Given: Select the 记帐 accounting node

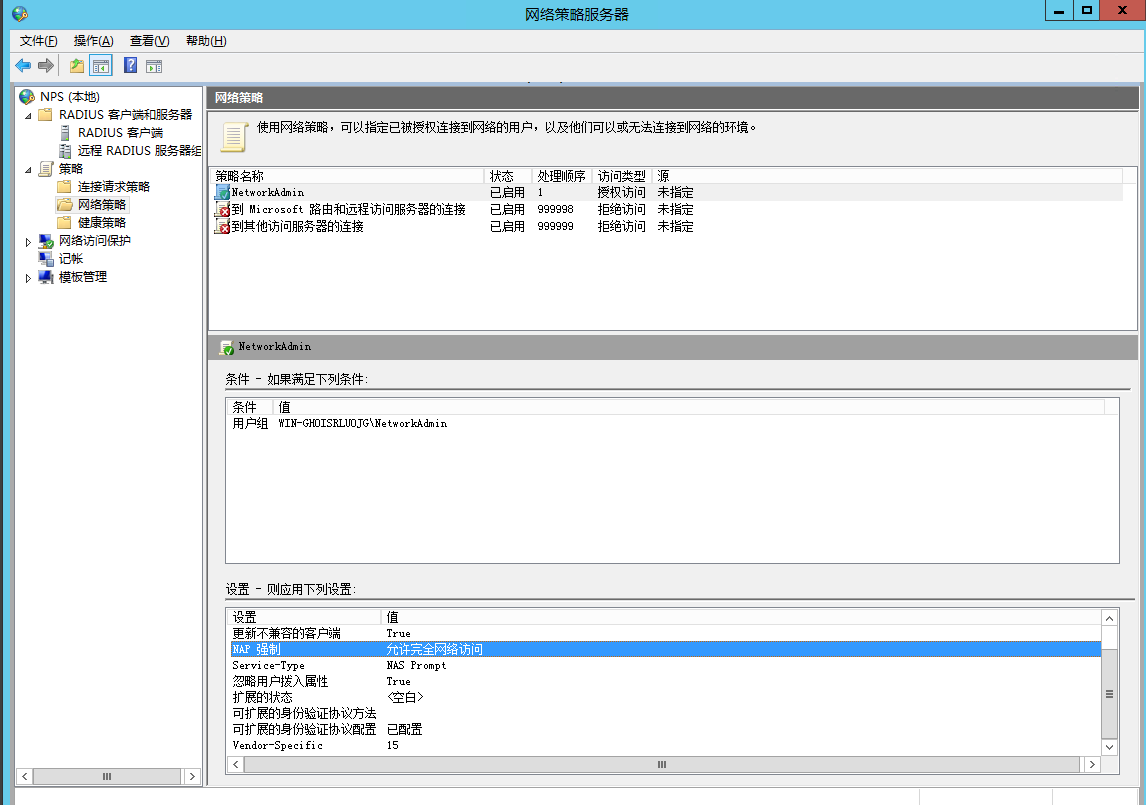Looking at the screenshot, I should (71, 259).
